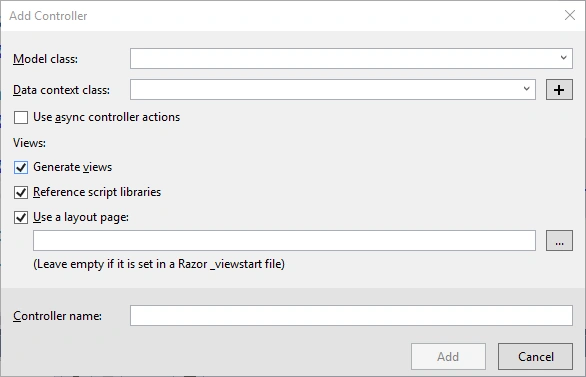Click the Controller name label
The width and height of the screenshot is (586, 377).
[x=57, y=316]
